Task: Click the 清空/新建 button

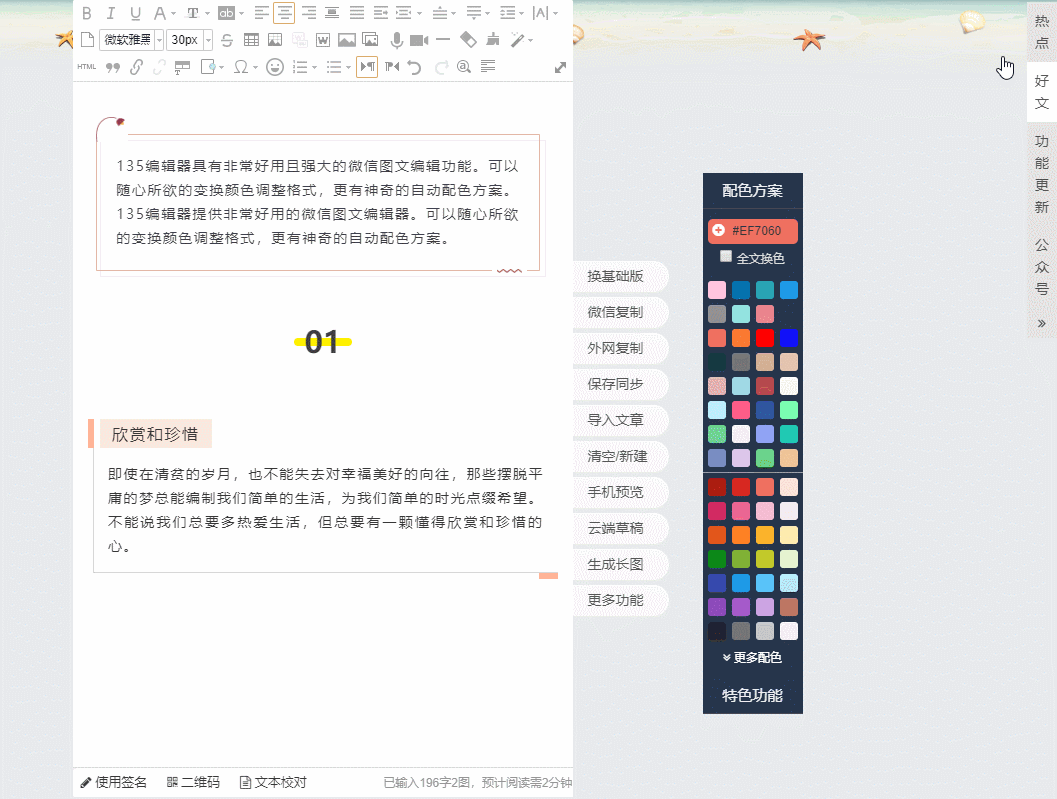Action: (x=619, y=456)
